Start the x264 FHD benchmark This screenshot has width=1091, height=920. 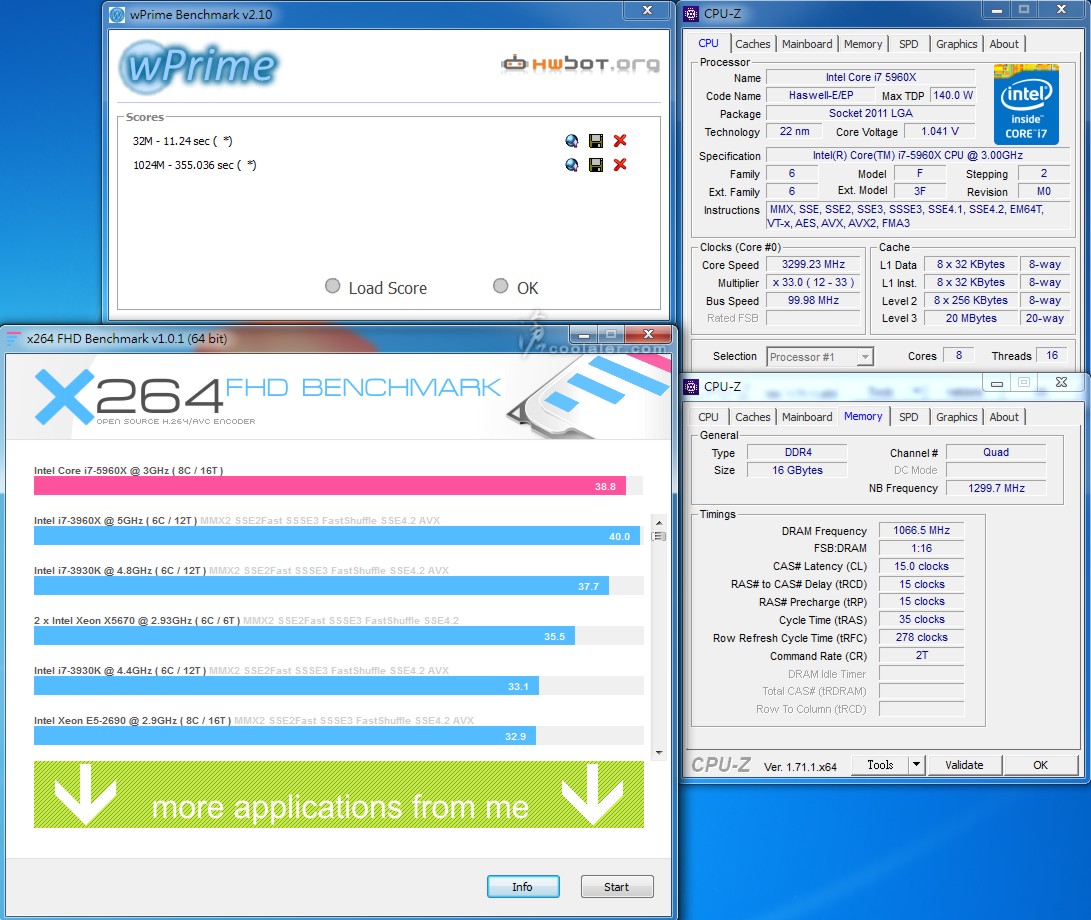[616, 887]
